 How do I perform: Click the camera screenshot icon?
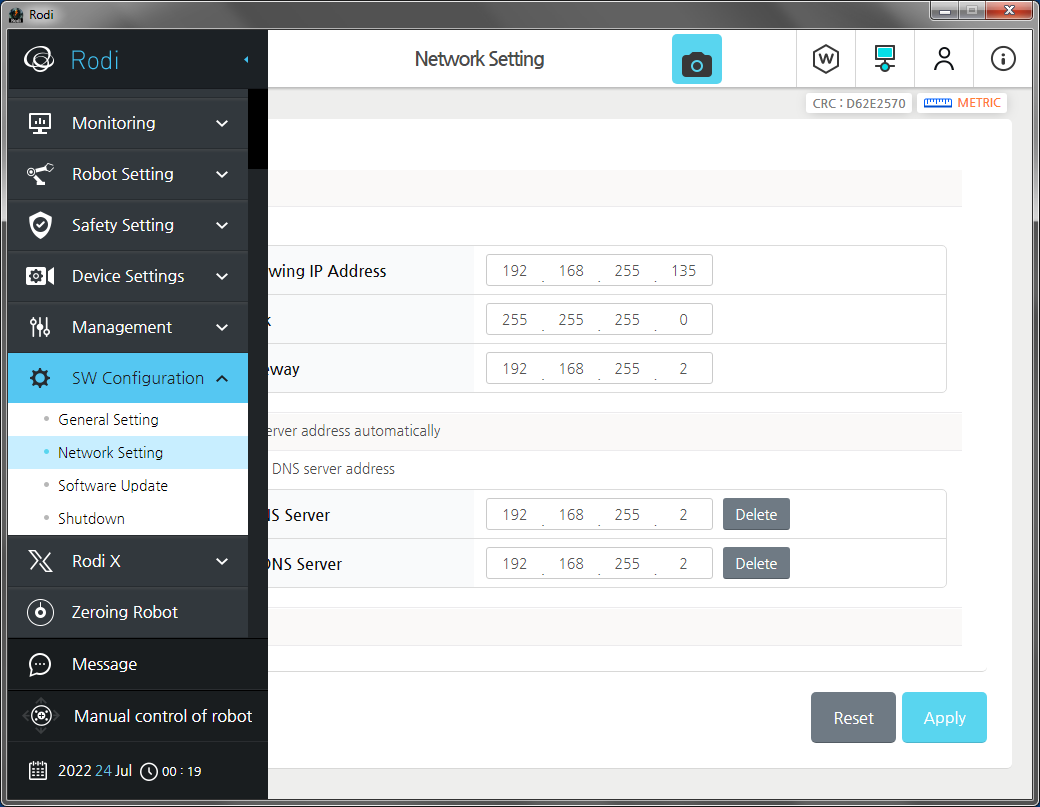(x=696, y=60)
